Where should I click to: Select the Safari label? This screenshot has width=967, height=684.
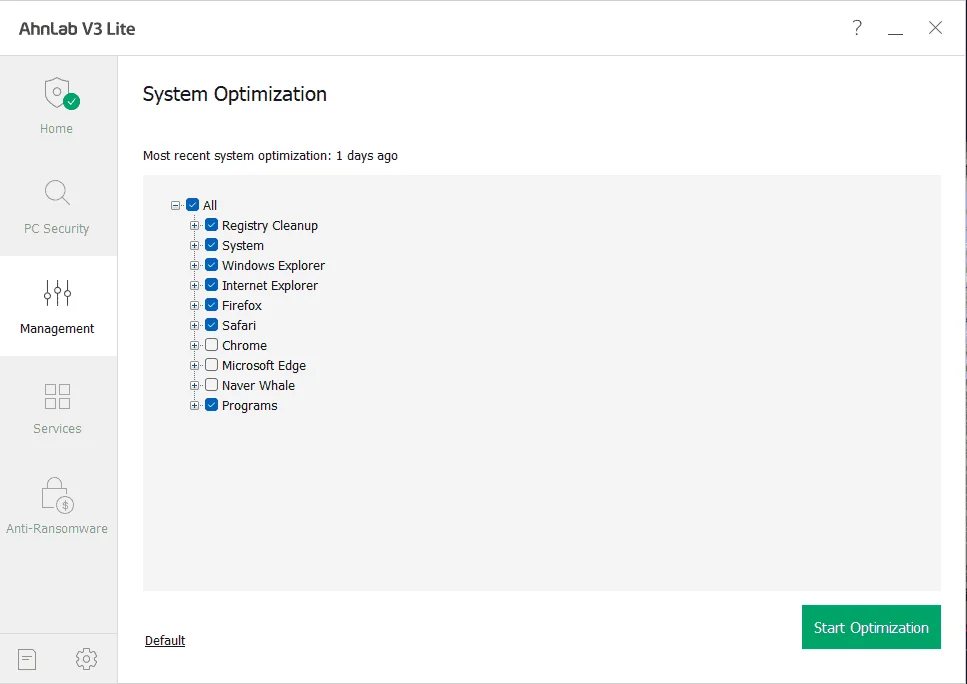(x=239, y=326)
